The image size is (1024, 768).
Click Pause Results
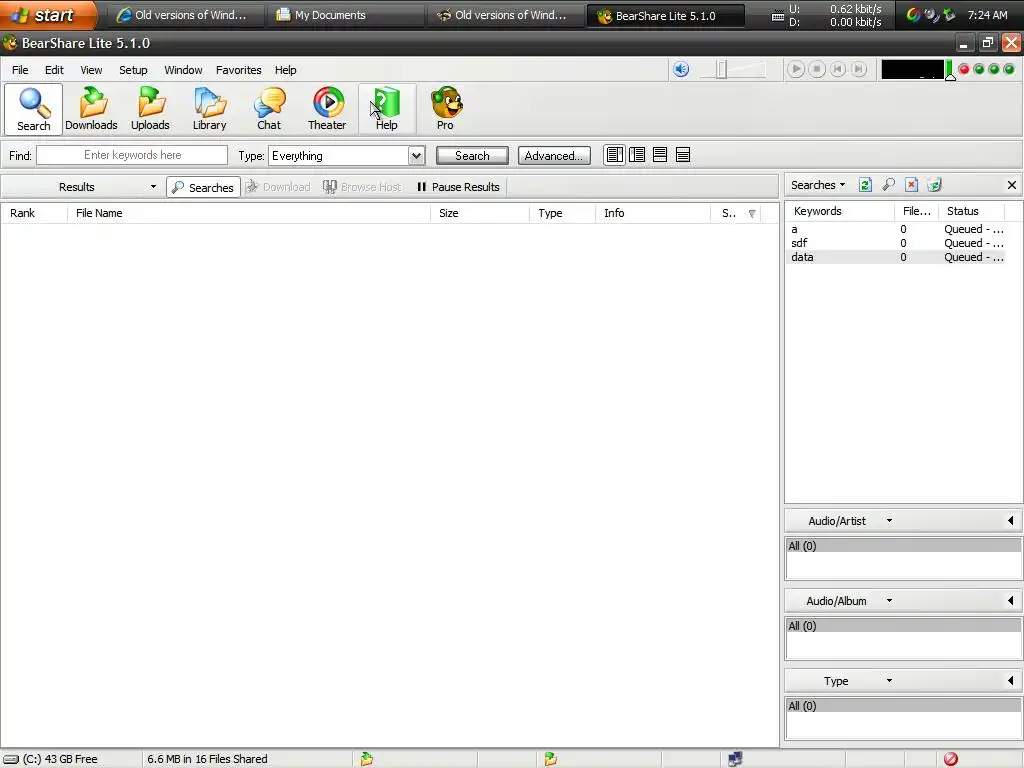pyautogui.click(x=458, y=187)
